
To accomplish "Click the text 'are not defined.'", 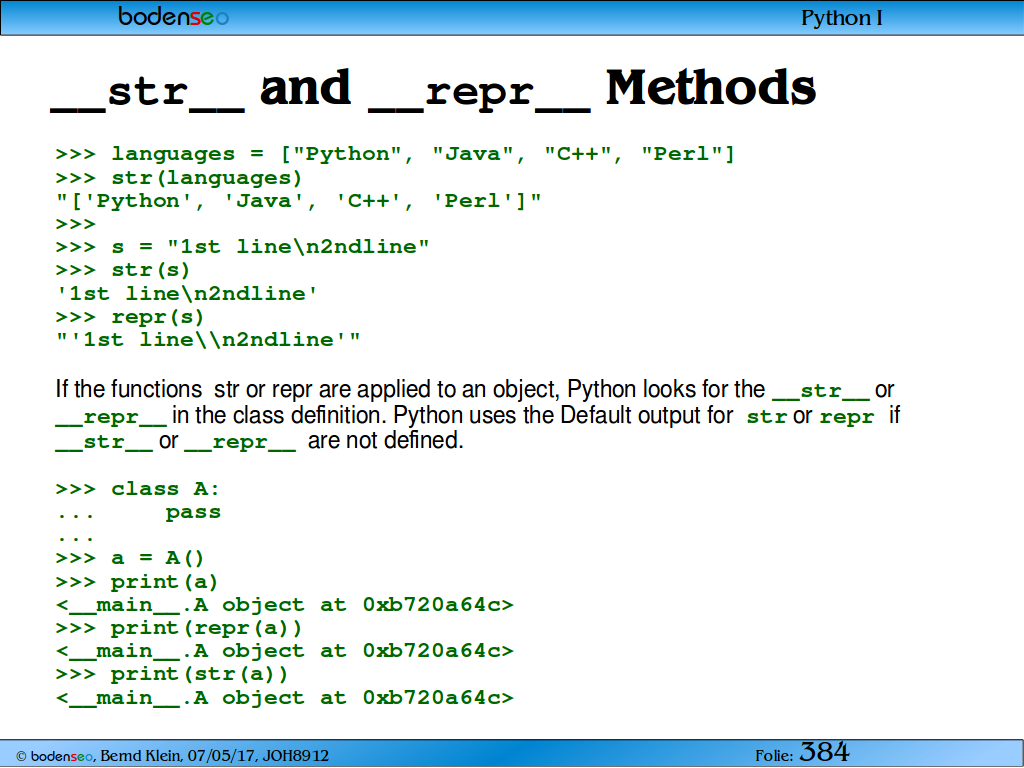I will 385,440.
